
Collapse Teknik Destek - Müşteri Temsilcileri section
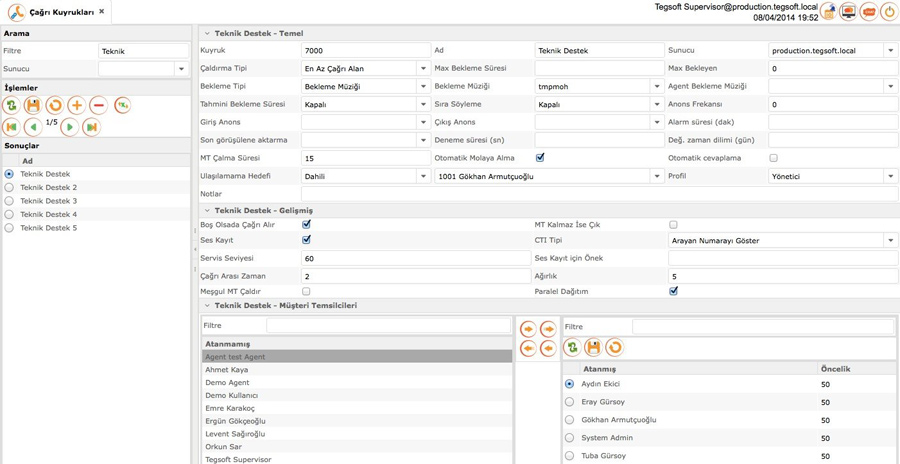(x=207, y=306)
